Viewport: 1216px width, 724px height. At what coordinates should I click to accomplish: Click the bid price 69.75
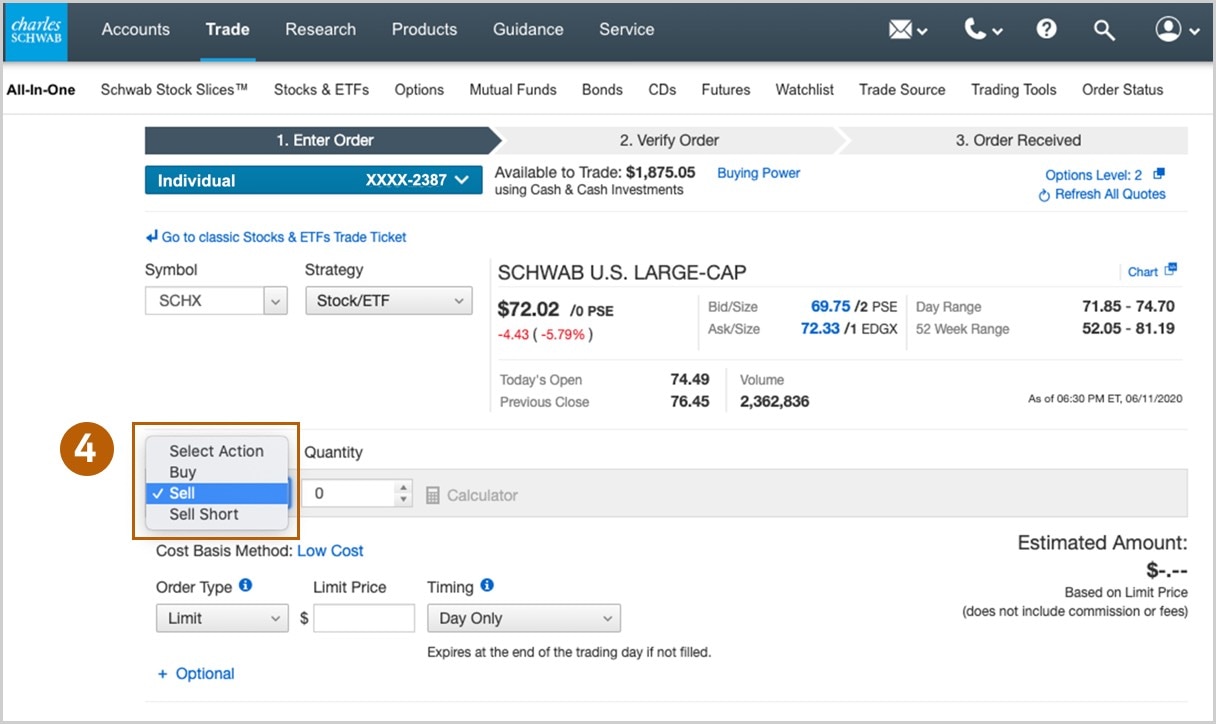coord(830,307)
